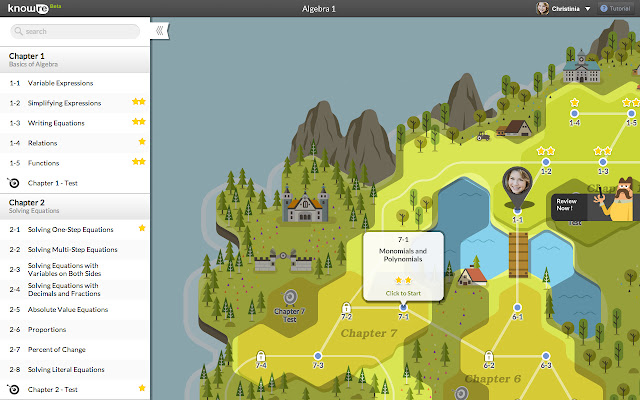Viewport: 640px width, 400px height.
Task: Click the star beside Solving One-Step Equations
Action: (x=142, y=228)
